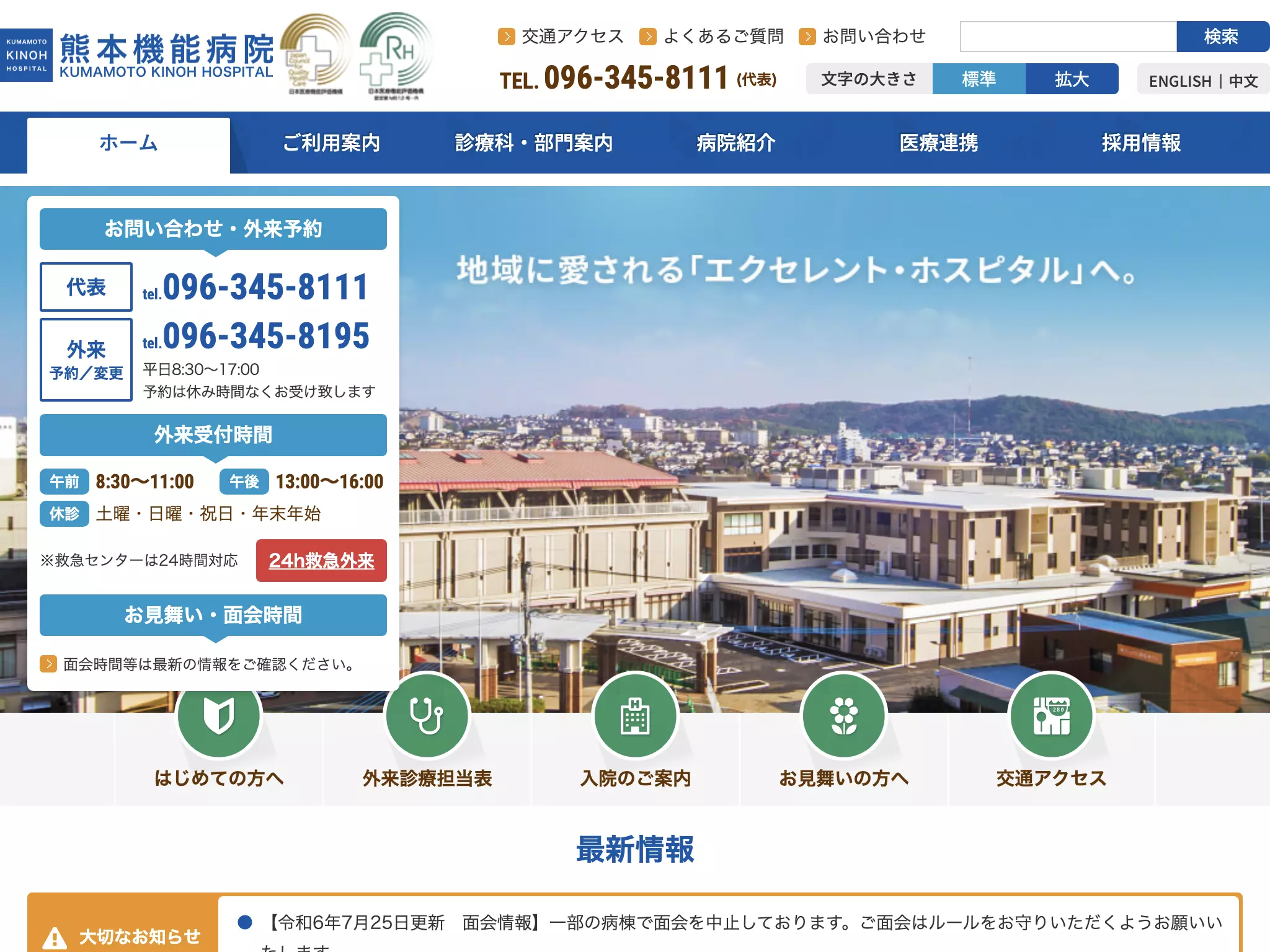Open the 医療連携 navigation menu
Image resolution: width=1270 pixels, height=952 pixels.
click(939, 143)
